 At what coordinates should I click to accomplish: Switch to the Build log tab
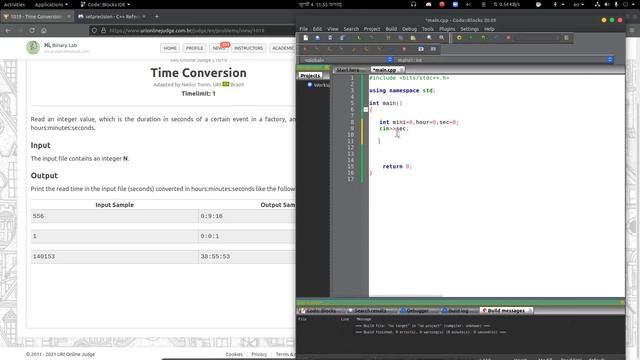pos(459,311)
